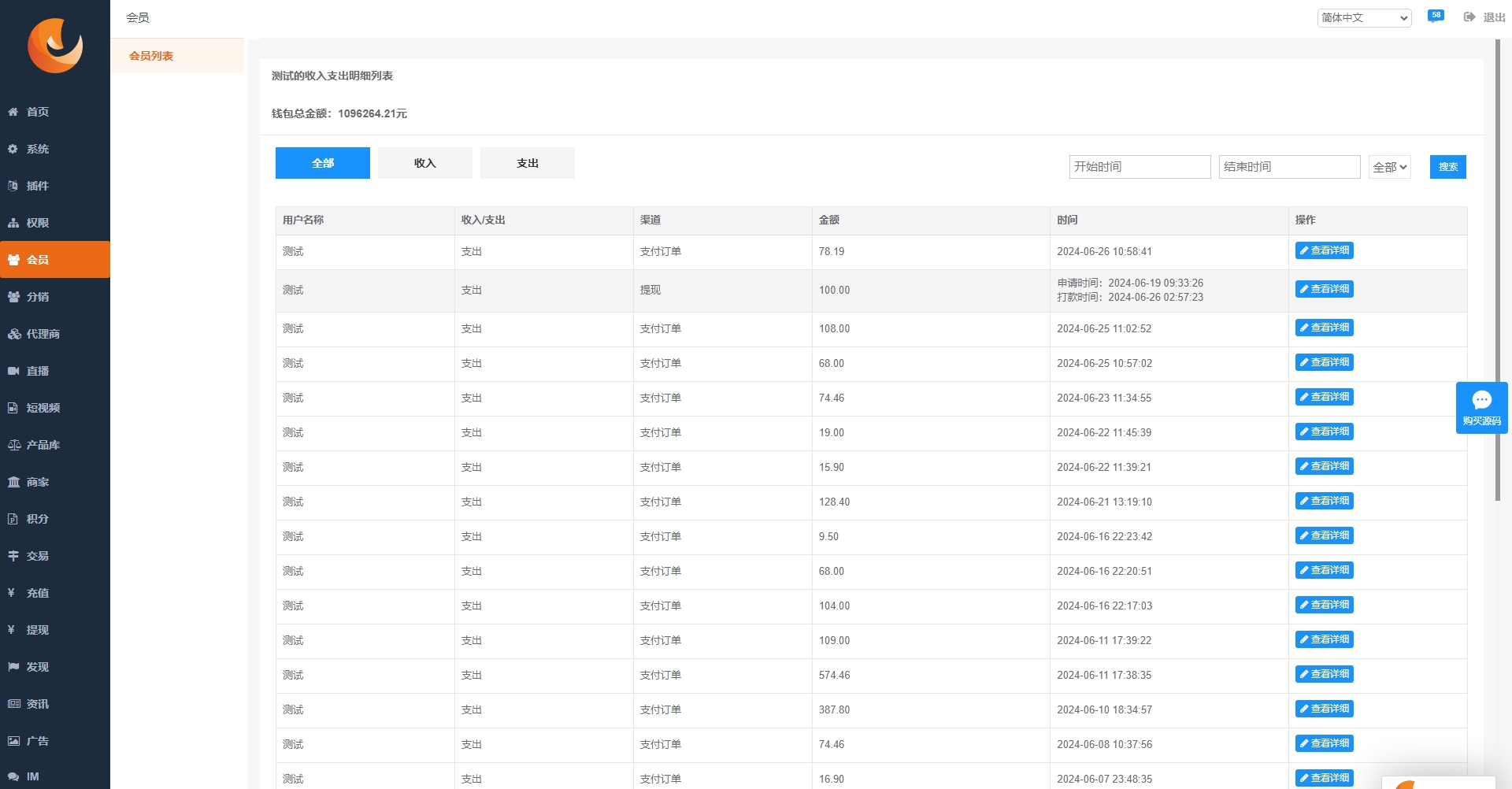Image resolution: width=1512 pixels, height=789 pixels.
Task: Switch to the 收入 tab
Action: pyautogui.click(x=425, y=163)
